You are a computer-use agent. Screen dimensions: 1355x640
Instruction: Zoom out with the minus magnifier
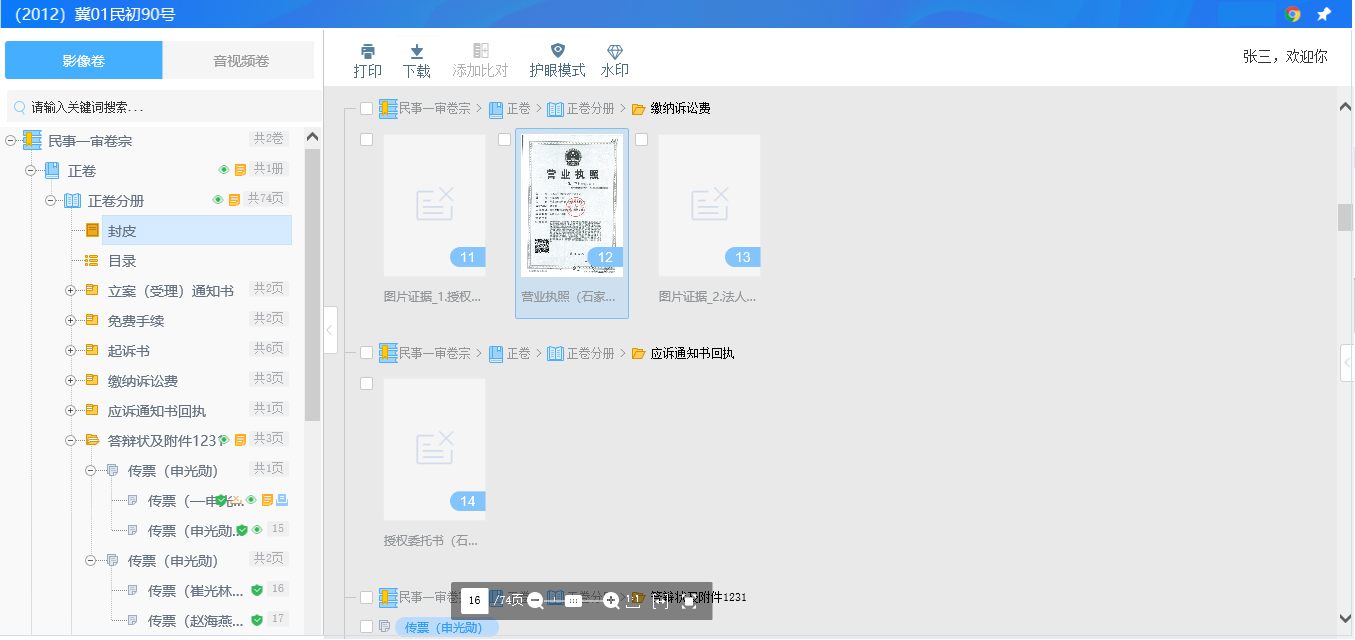point(535,601)
